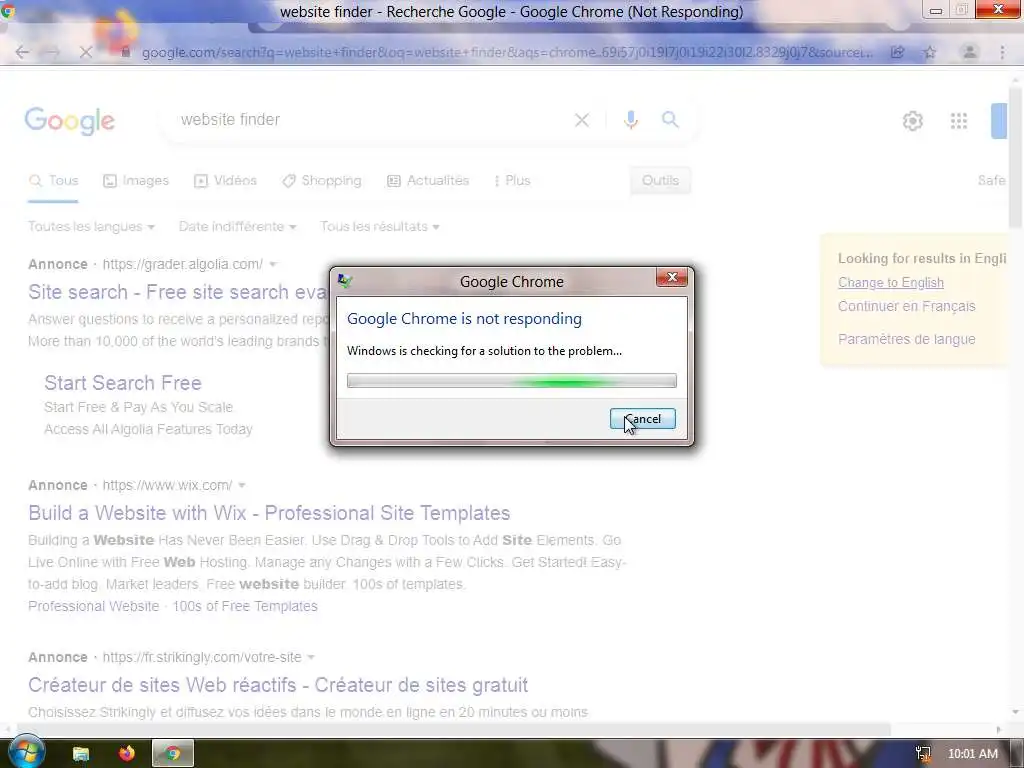Click Cancel in the not responding dialog
Image resolution: width=1024 pixels, height=768 pixels.
click(x=643, y=419)
